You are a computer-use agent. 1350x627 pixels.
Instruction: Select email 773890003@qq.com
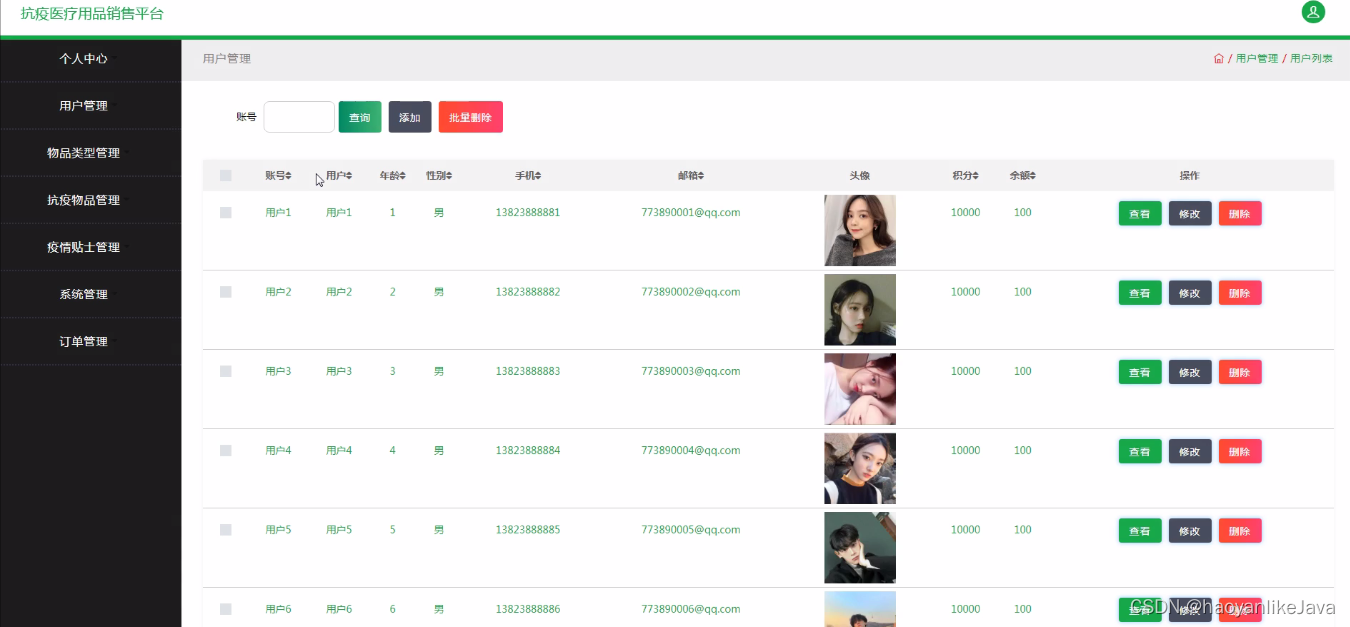click(x=691, y=371)
